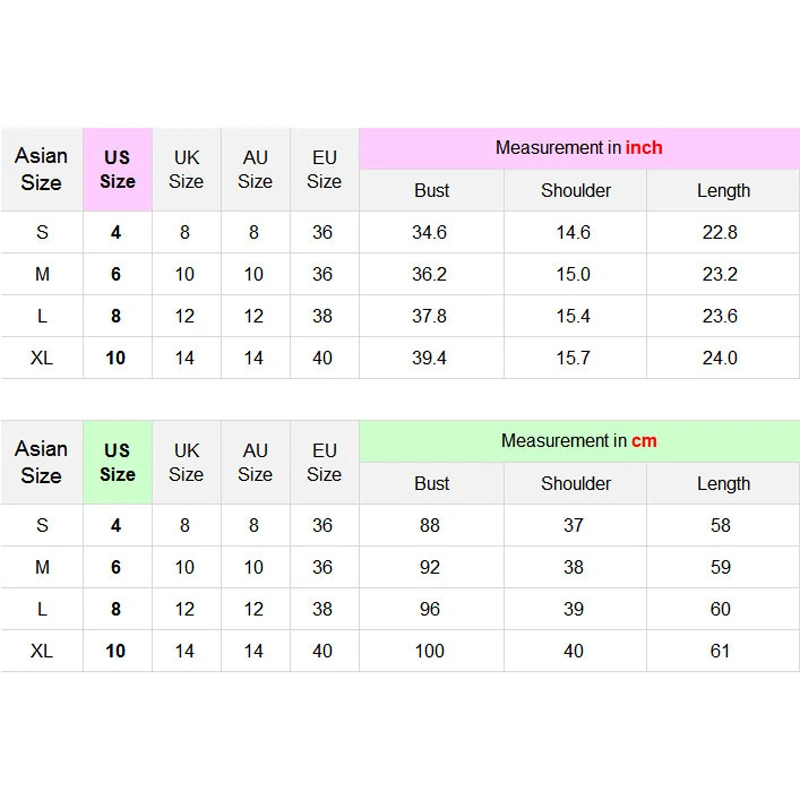Click the bust value 100

point(430,651)
